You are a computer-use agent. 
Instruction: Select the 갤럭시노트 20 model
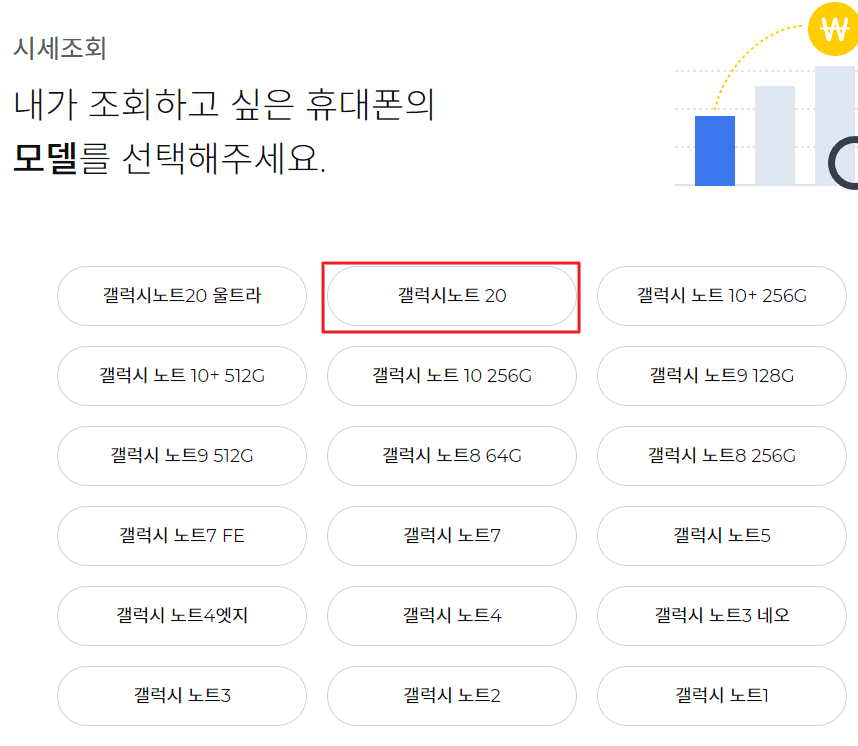pyautogui.click(x=451, y=296)
